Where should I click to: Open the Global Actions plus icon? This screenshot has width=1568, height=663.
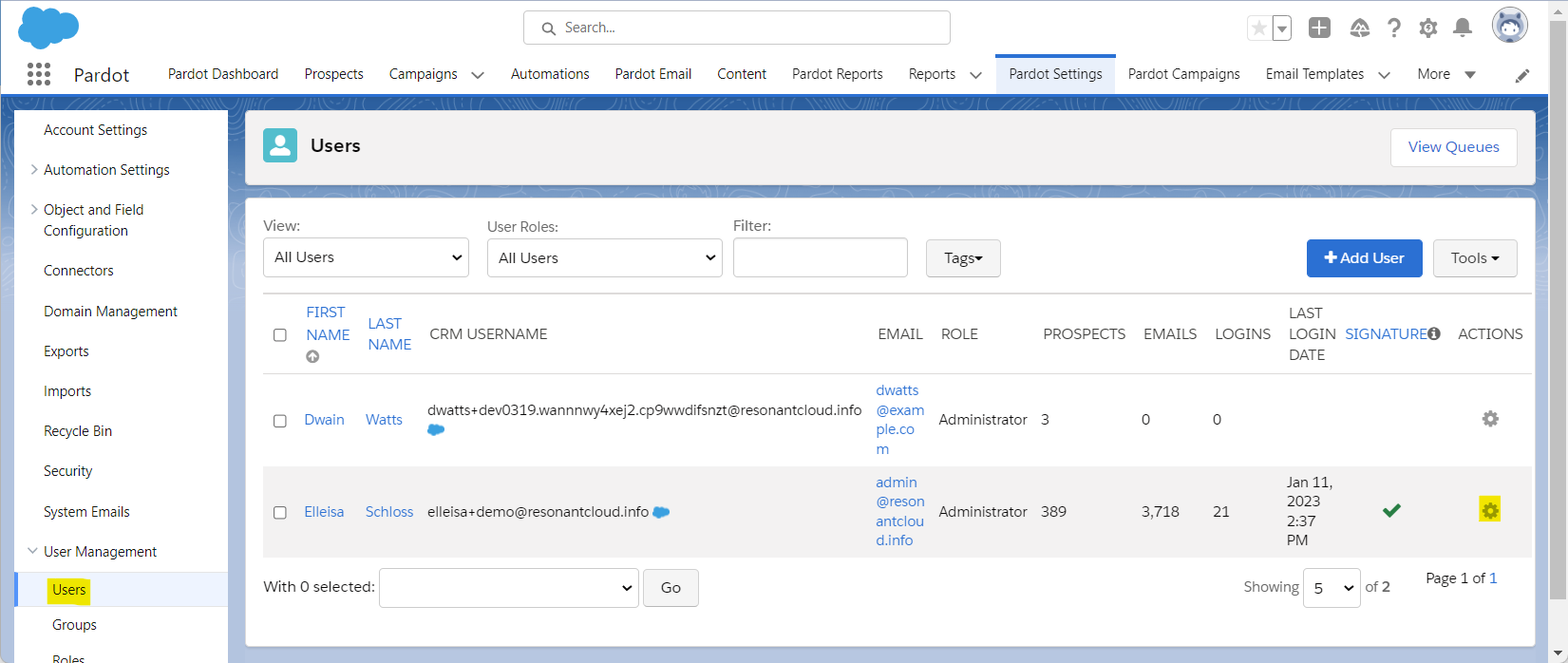coord(1319,28)
